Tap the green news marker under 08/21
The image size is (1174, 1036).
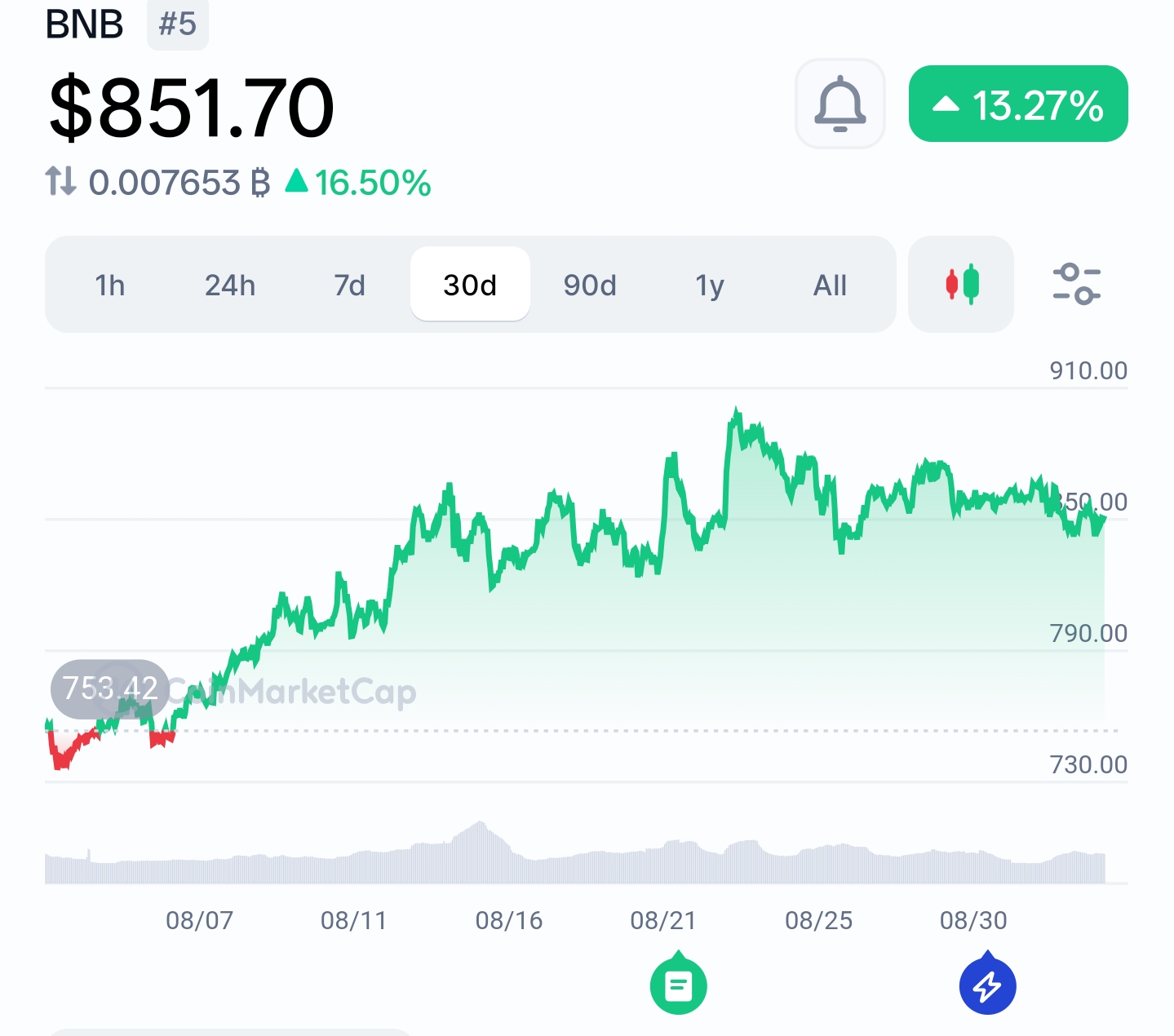tap(678, 984)
